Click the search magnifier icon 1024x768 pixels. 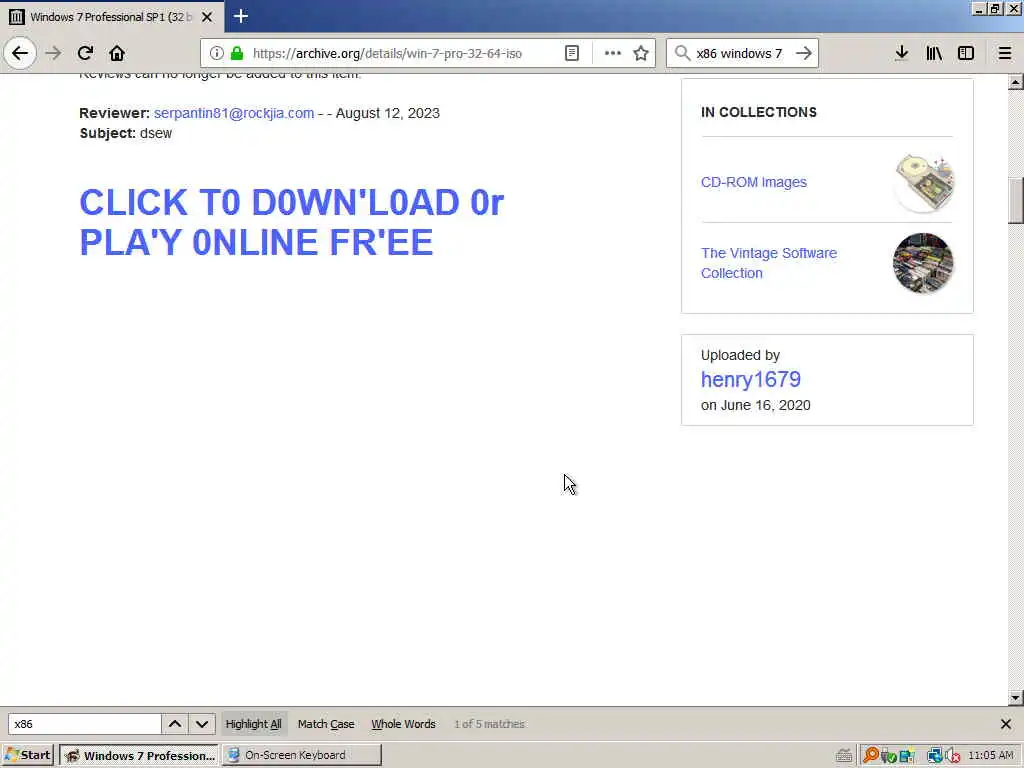pyautogui.click(x=682, y=53)
